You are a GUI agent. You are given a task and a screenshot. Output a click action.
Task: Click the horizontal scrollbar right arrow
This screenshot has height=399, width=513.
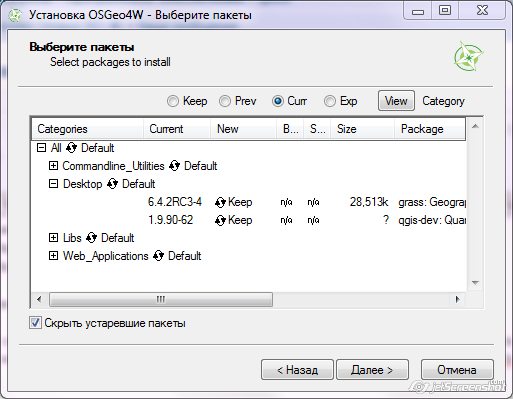458,299
